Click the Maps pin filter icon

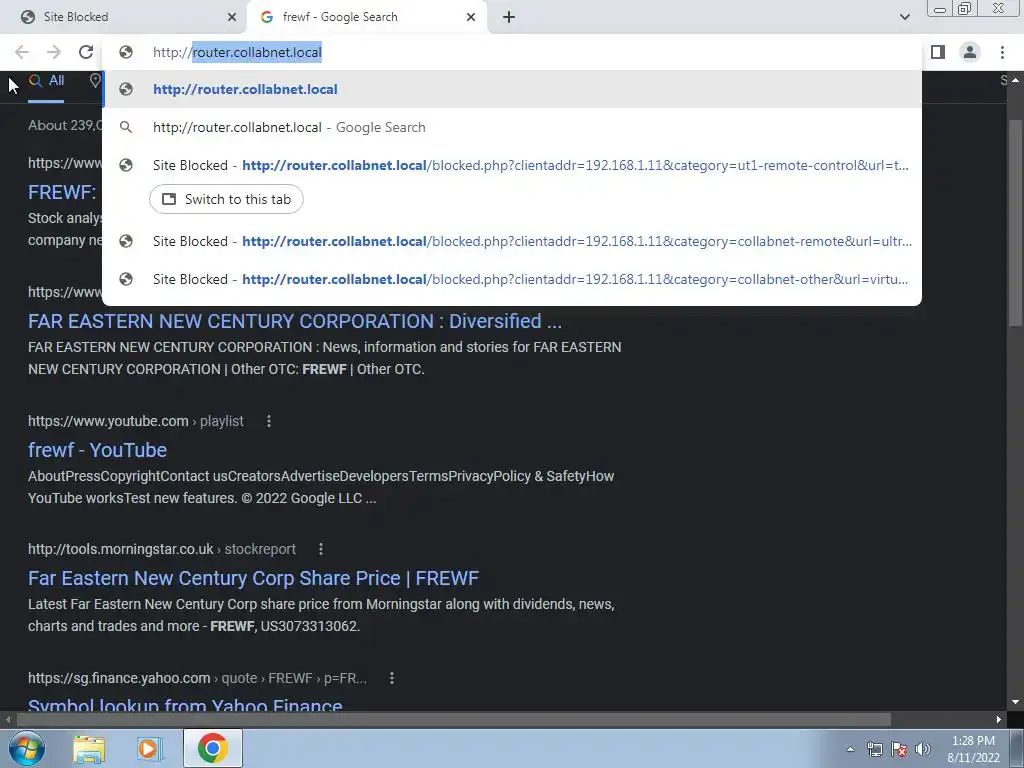click(95, 80)
